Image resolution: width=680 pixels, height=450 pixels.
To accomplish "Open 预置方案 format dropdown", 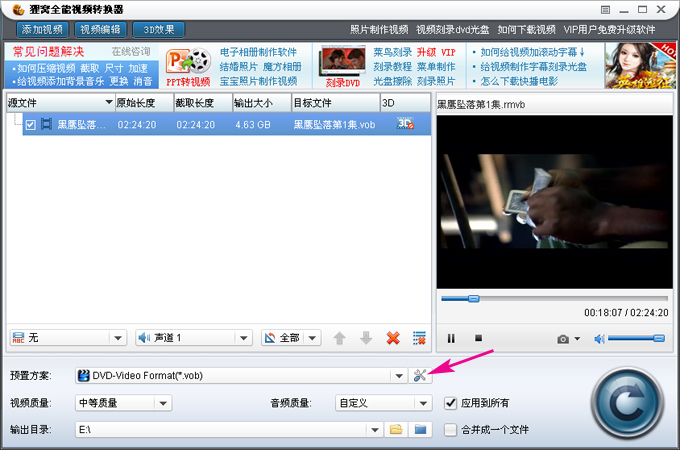I will [399, 375].
